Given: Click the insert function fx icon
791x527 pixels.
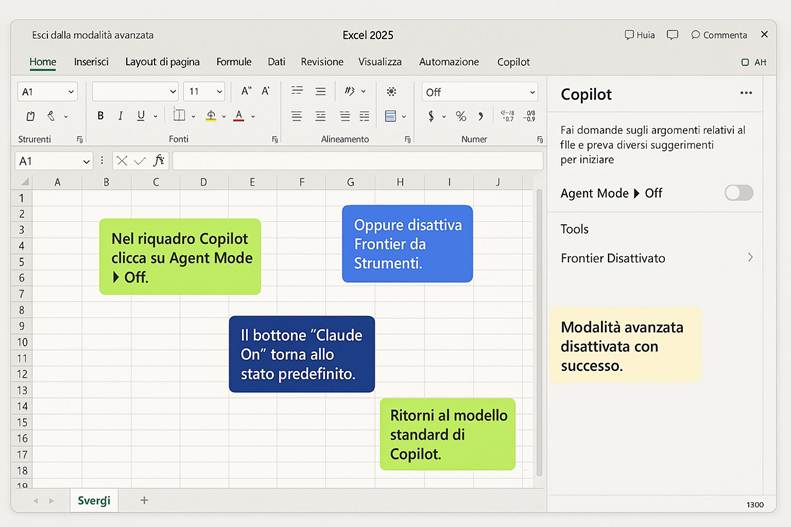Looking at the screenshot, I should coord(158,161).
